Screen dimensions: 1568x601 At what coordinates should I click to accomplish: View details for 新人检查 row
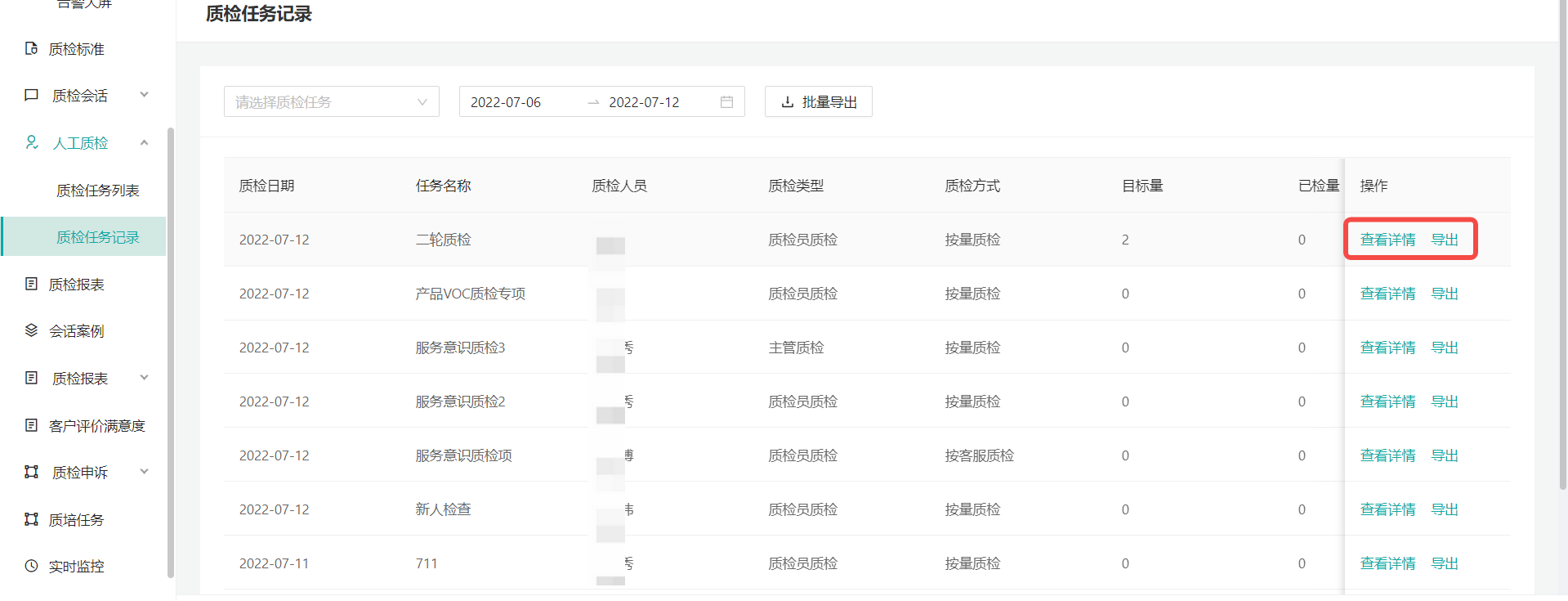(1387, 509)
